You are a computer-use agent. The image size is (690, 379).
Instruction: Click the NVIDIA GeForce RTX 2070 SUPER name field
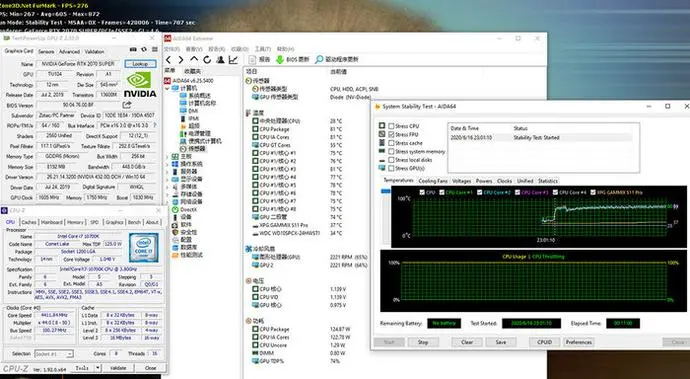78,64
